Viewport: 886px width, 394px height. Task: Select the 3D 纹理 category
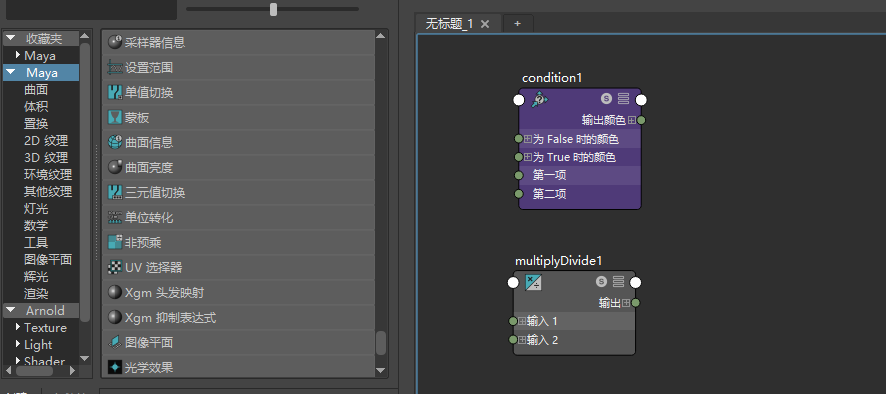click(46, 158)
